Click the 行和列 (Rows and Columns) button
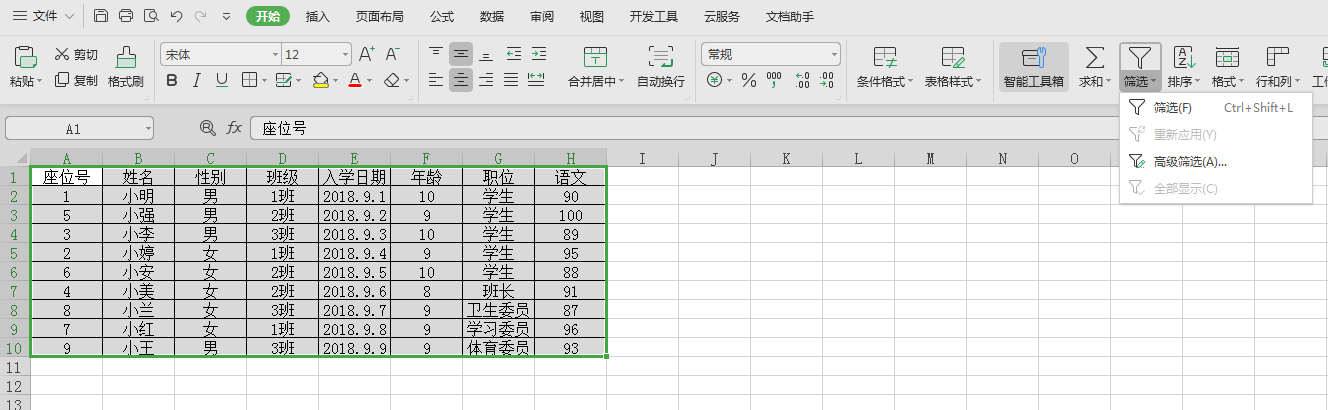The height and width of the screenshot is (410, 1328). tap(1278, 67)
